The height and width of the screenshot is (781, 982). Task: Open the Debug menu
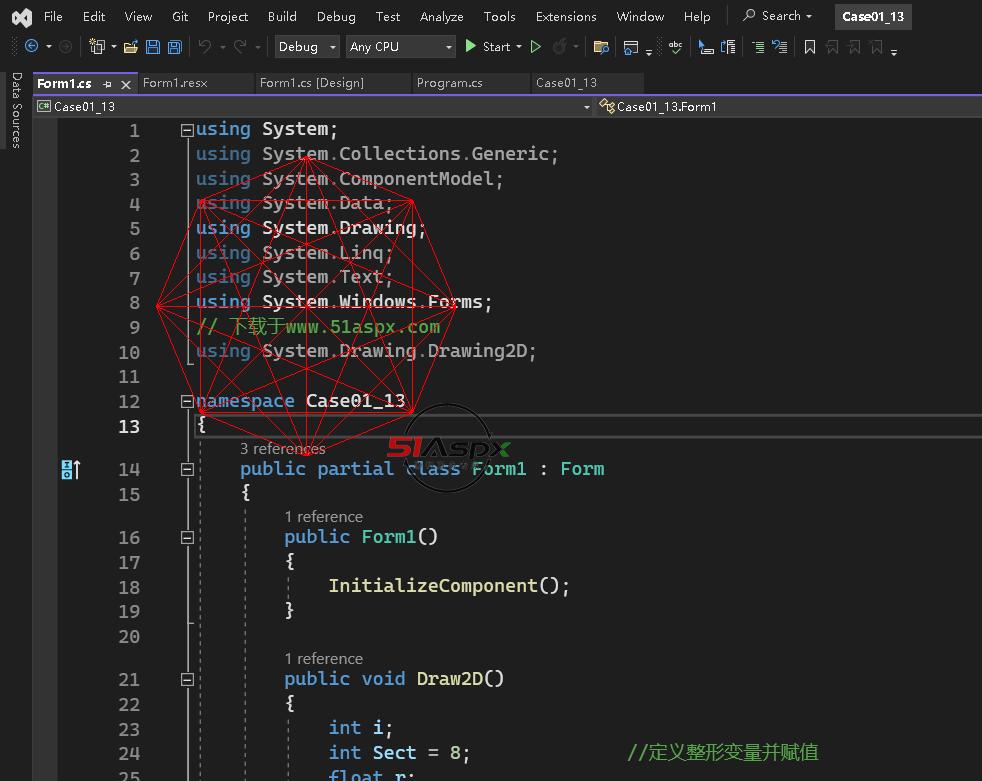pos(336,16)
